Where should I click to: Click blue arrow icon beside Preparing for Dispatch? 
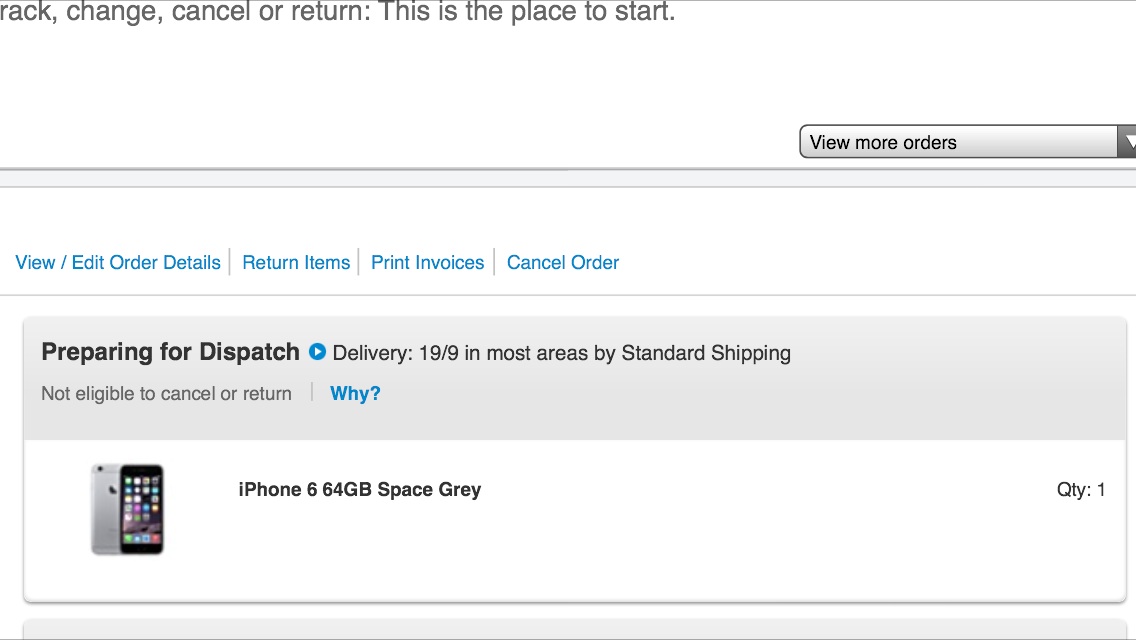(317, 352)
